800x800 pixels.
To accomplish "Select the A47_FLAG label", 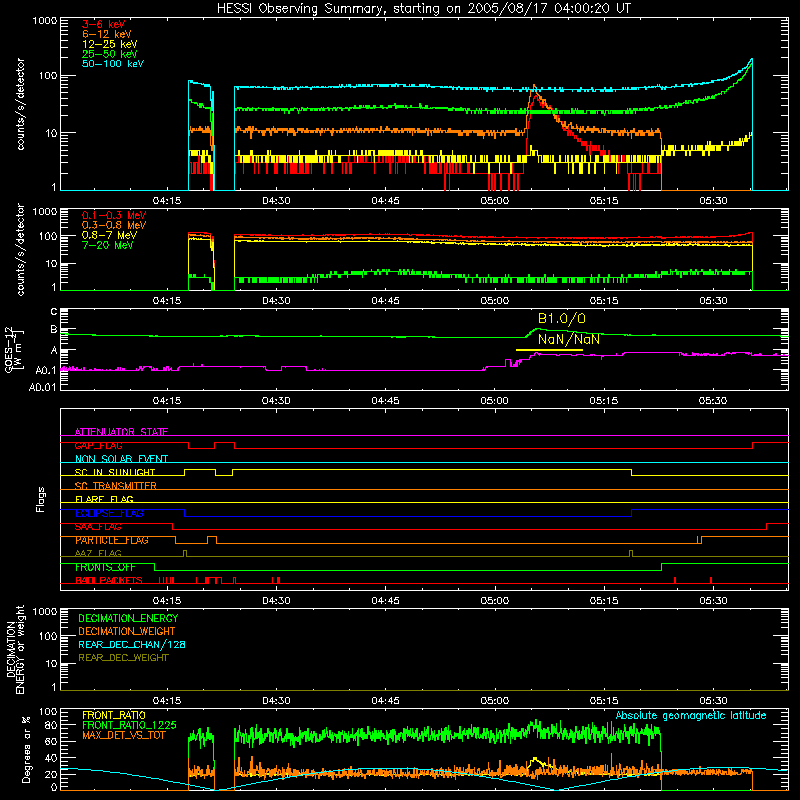I will point(98,553).
